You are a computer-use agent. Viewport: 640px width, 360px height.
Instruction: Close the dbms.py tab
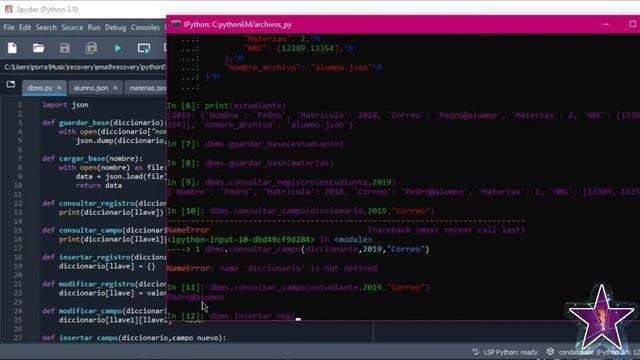pyautogui.click(x=59, y=88)
